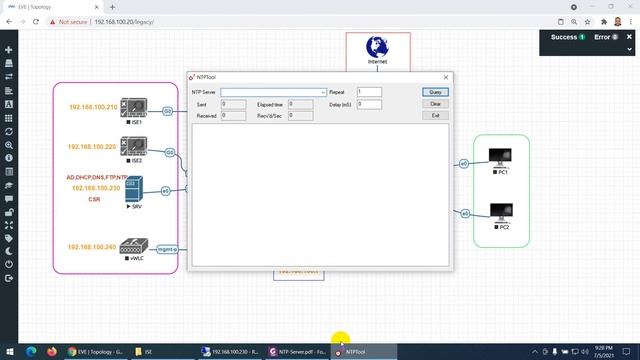Open the NTP Server combo box dropdown

point(322,93)
